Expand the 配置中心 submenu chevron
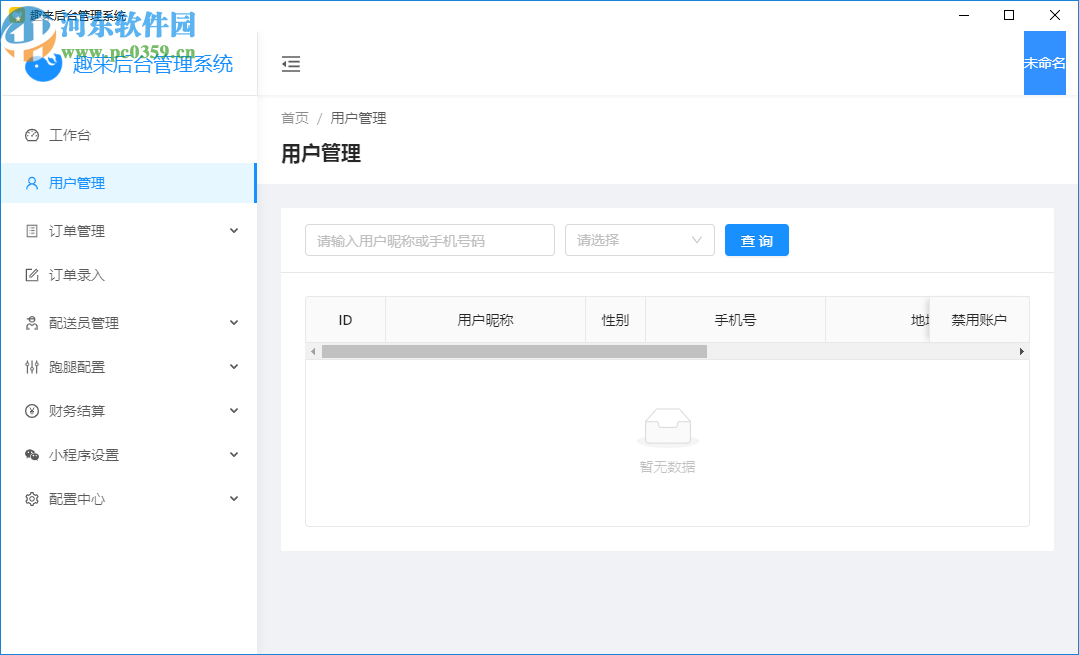 (x=233, y=498)
